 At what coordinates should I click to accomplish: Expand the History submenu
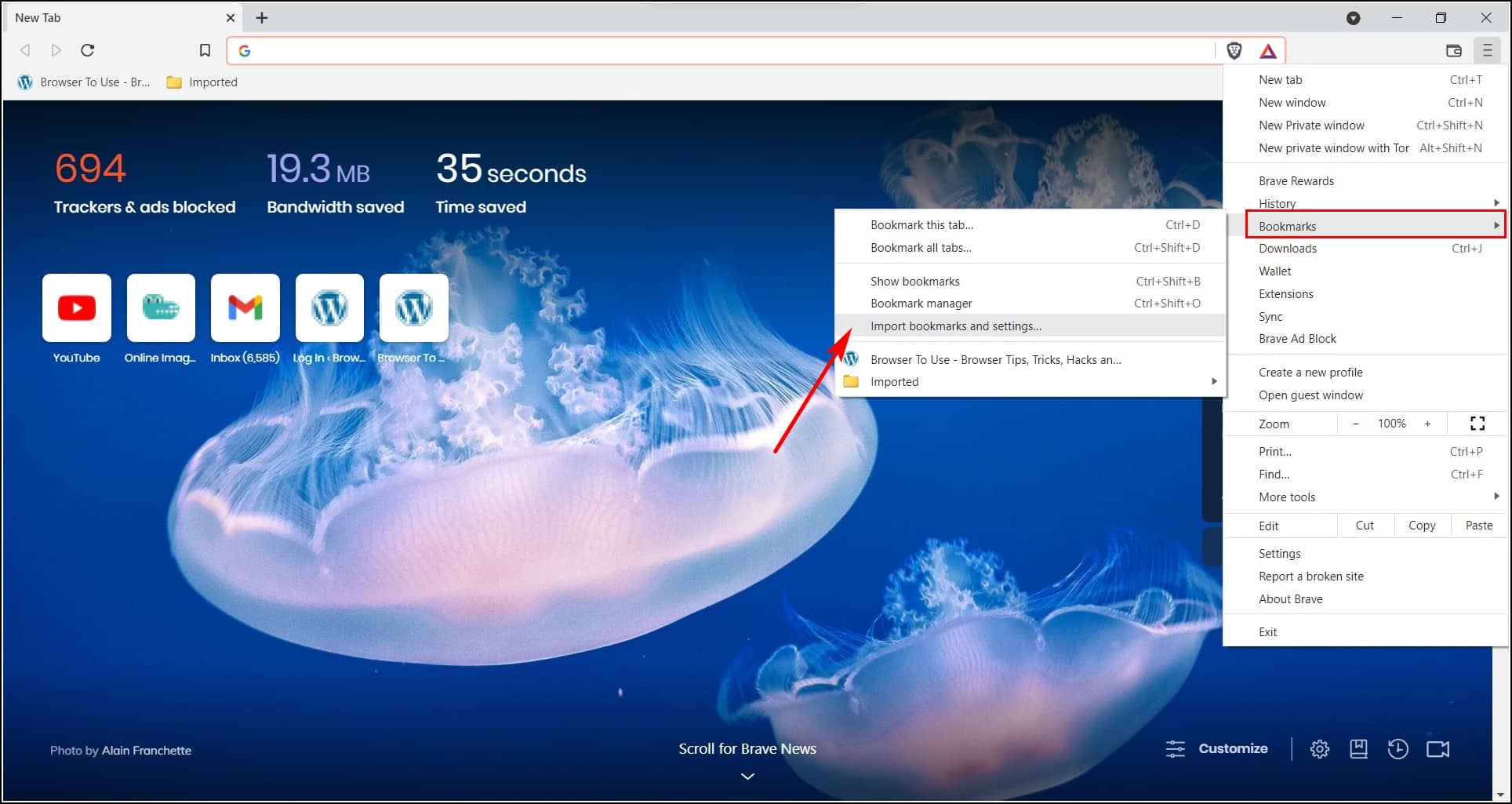click(x=1496, y=203)
